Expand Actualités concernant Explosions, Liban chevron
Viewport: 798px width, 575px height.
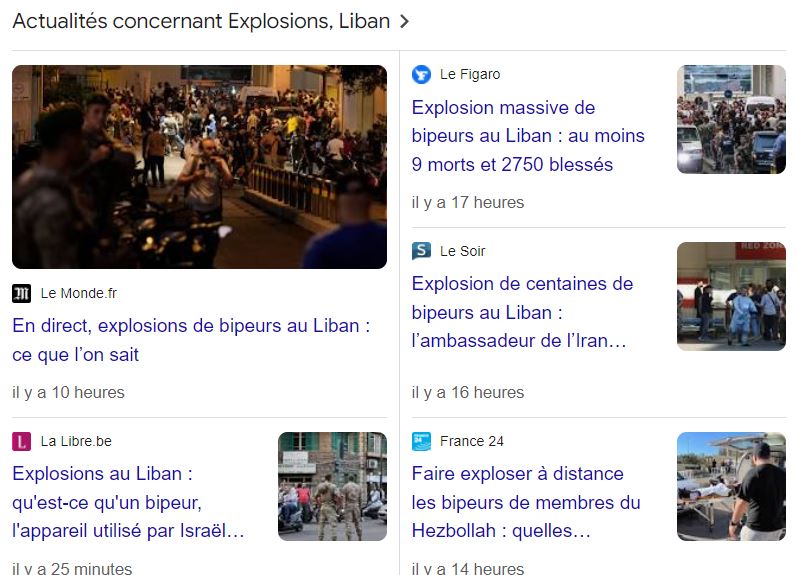404,22
